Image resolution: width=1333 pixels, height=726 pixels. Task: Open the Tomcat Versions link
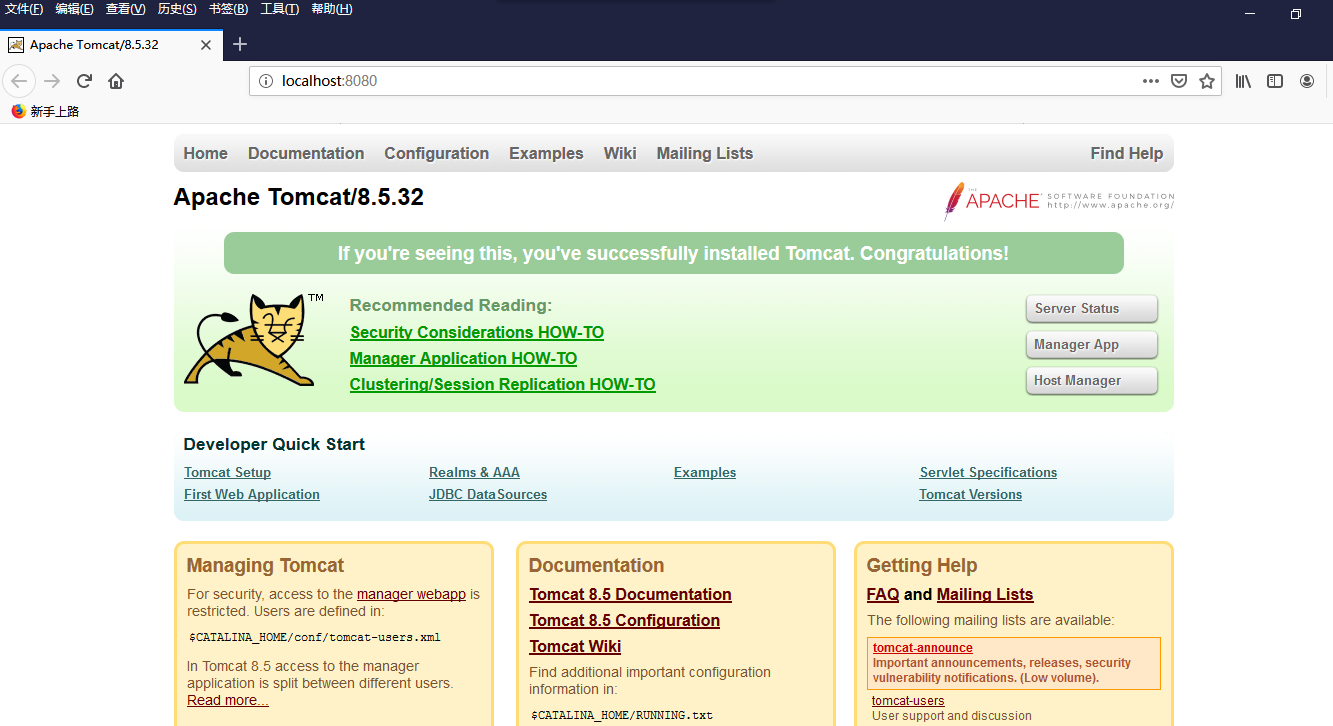(971, 494)
